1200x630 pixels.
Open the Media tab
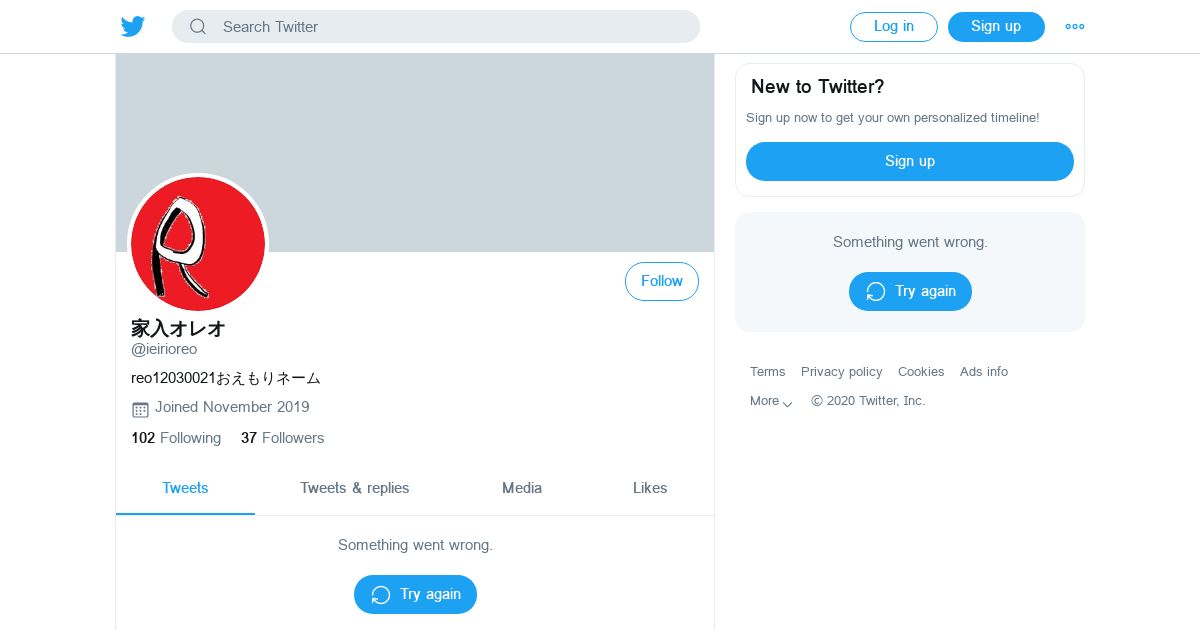522,488
